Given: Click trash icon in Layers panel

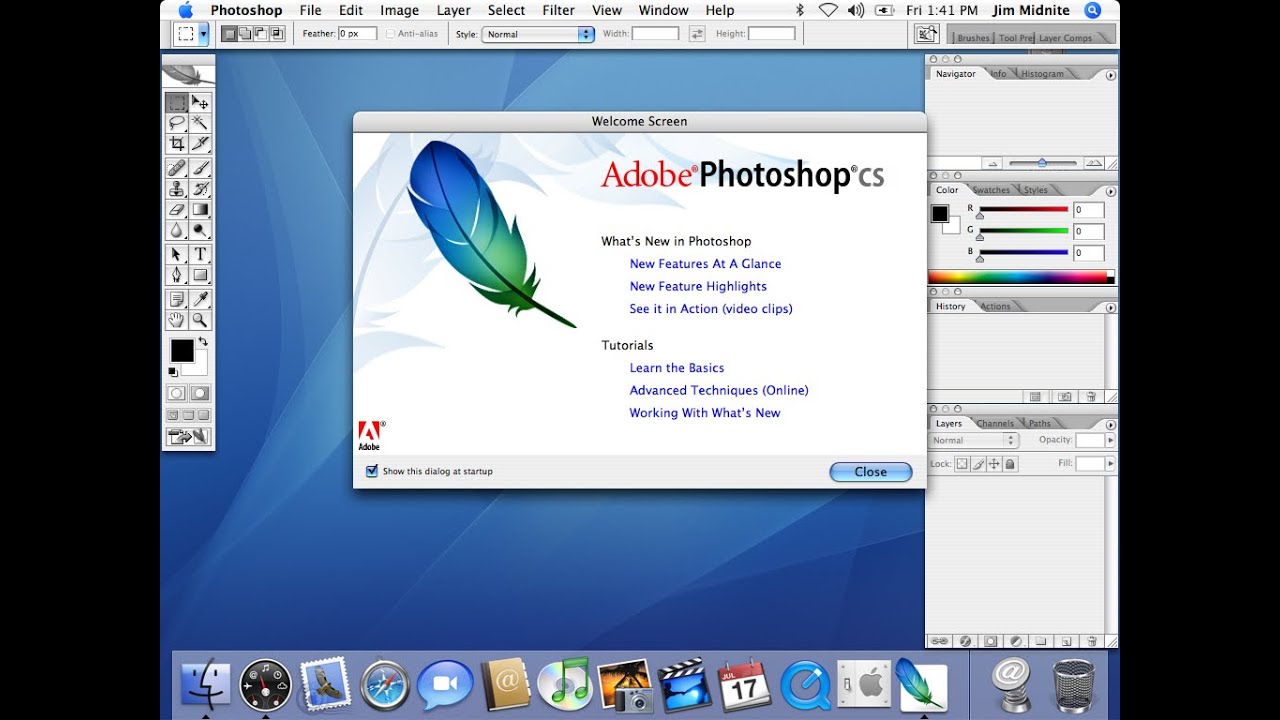Looking at the screenshot, I should tap(1092, 641).
